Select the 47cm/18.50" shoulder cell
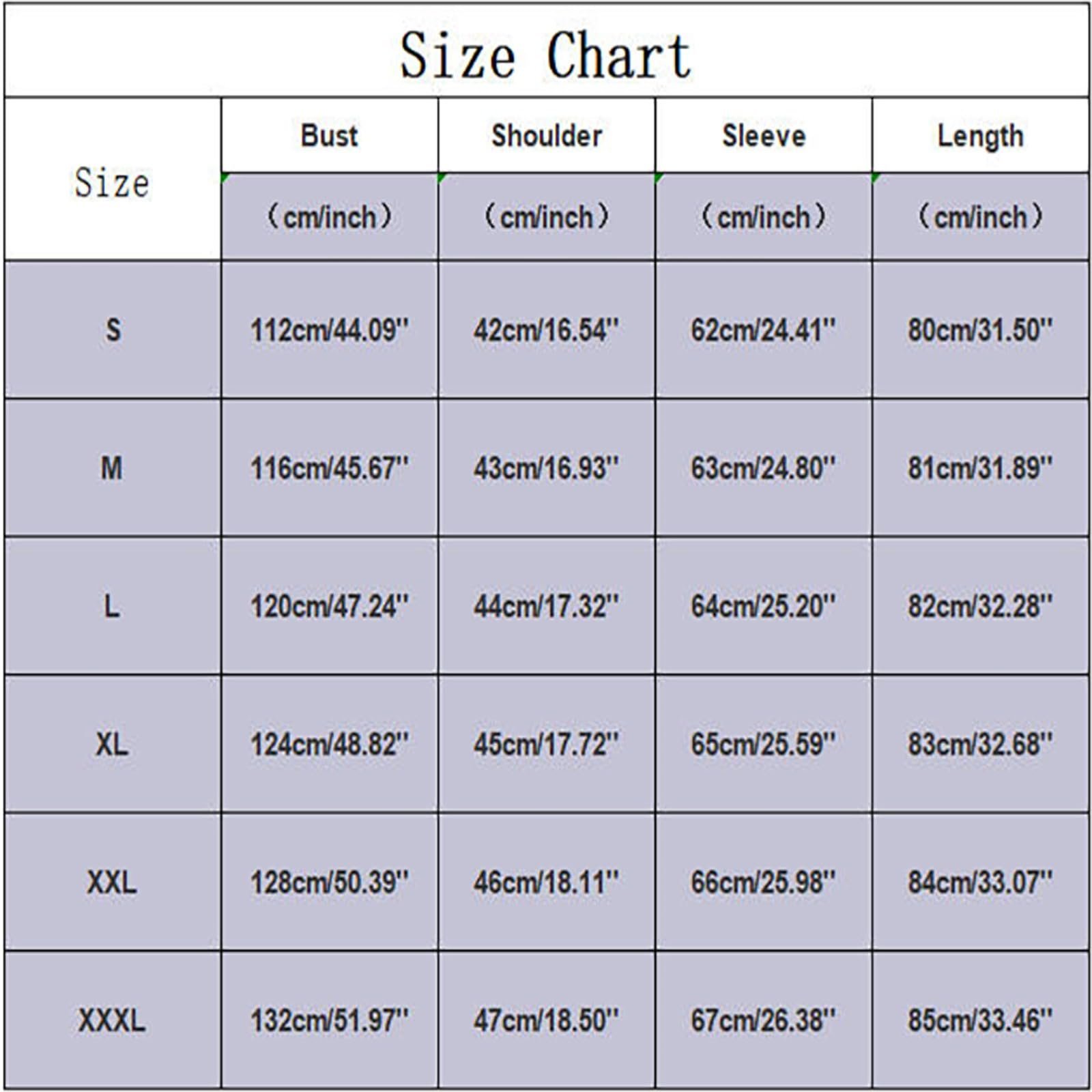 [x=546, y=1020]
